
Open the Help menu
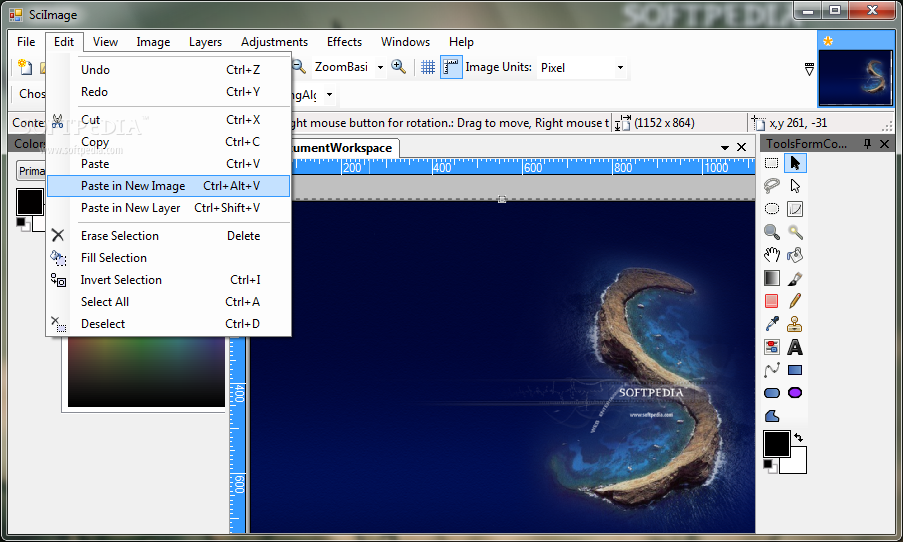[461, 42]
